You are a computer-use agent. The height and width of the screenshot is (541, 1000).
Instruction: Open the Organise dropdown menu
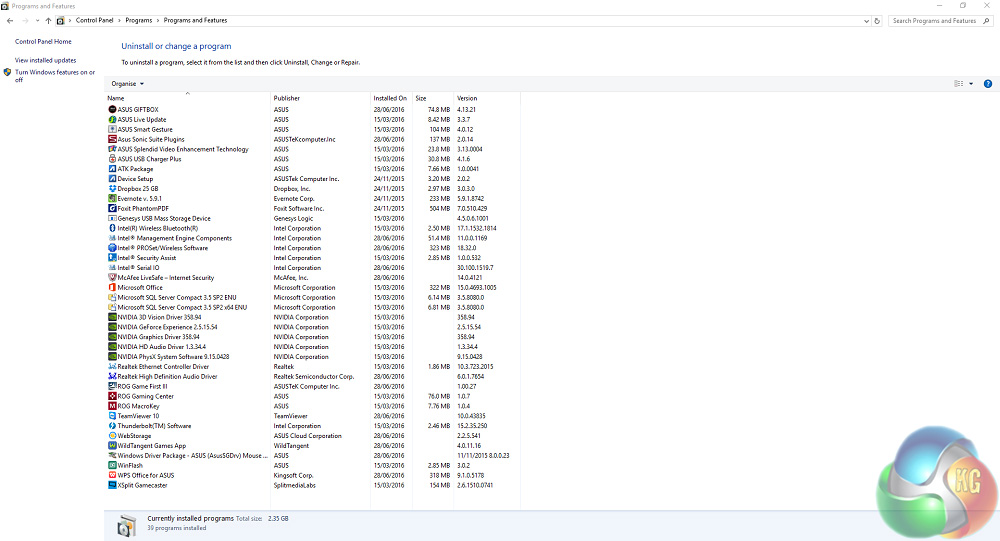128,84
